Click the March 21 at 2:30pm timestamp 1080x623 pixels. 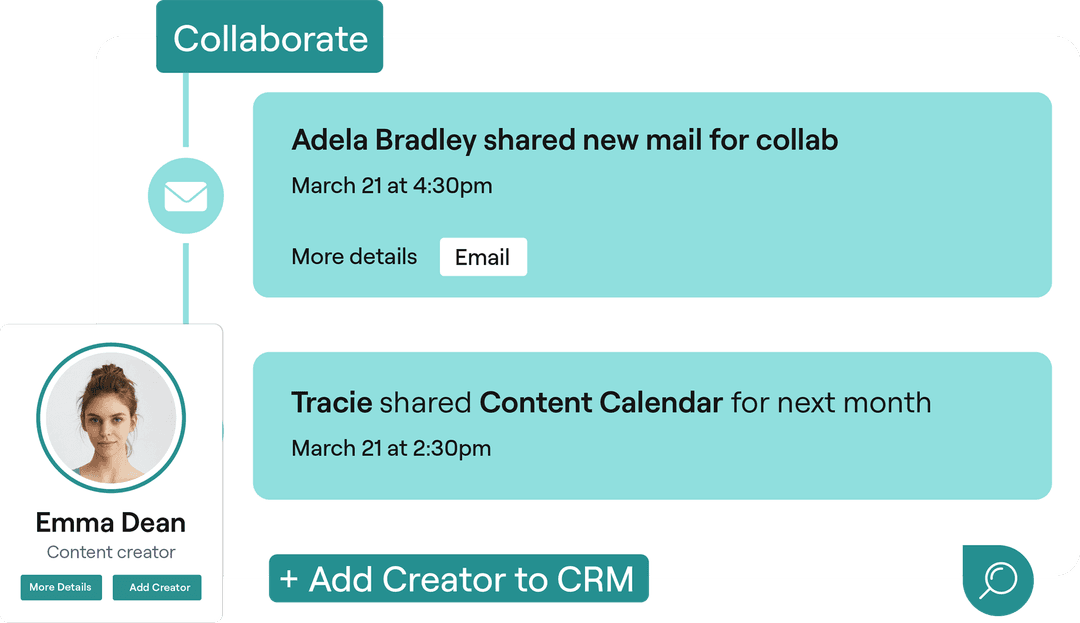(391, 448)
